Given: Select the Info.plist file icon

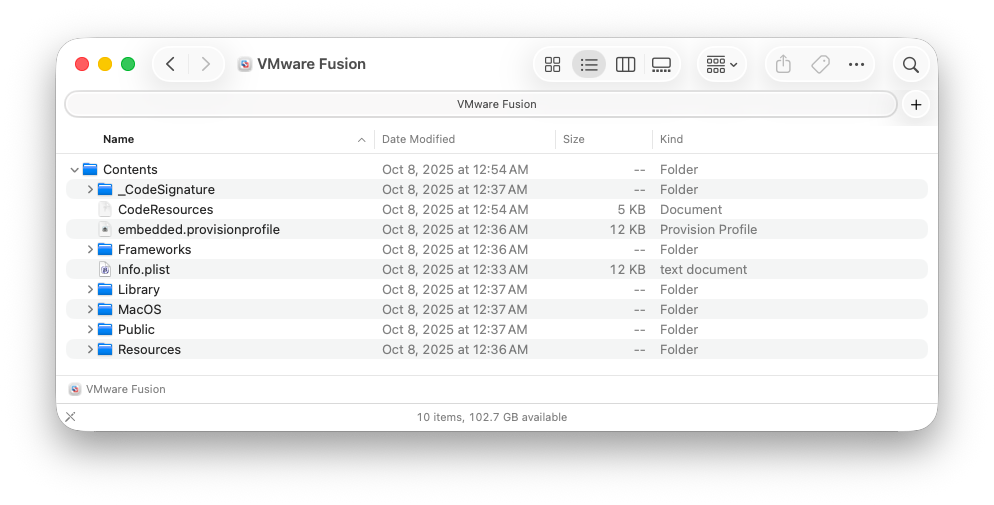Looking at the screenshot, I should coord(105,269).
